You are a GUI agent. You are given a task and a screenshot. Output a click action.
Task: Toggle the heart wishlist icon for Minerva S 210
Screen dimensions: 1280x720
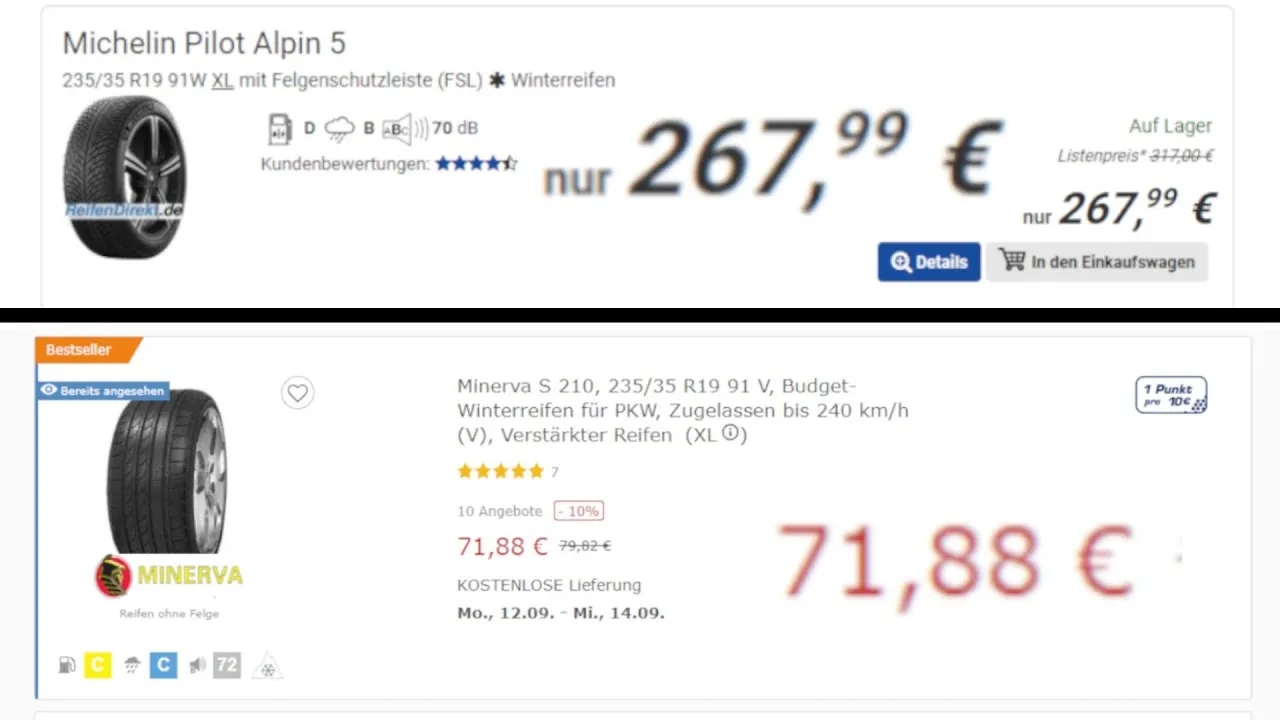point(297,392)
